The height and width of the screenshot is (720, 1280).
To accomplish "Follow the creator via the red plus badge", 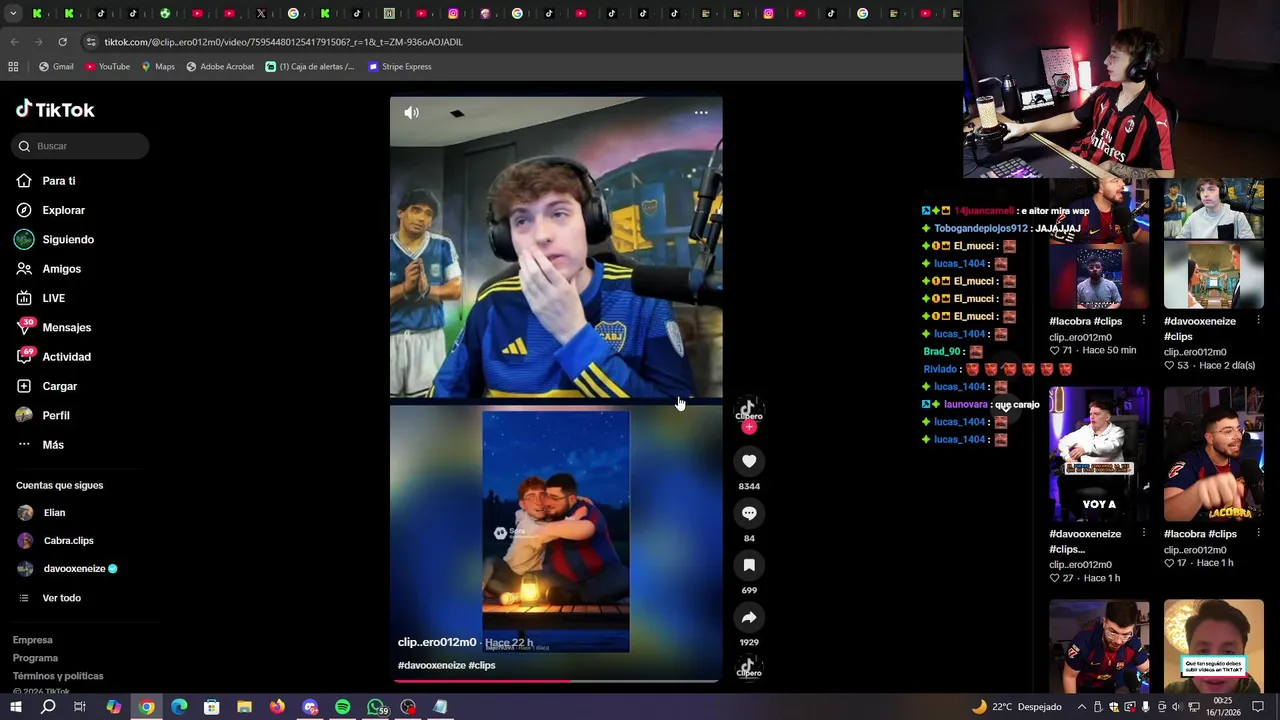I will pyautogui.click(x=749, y=427).
